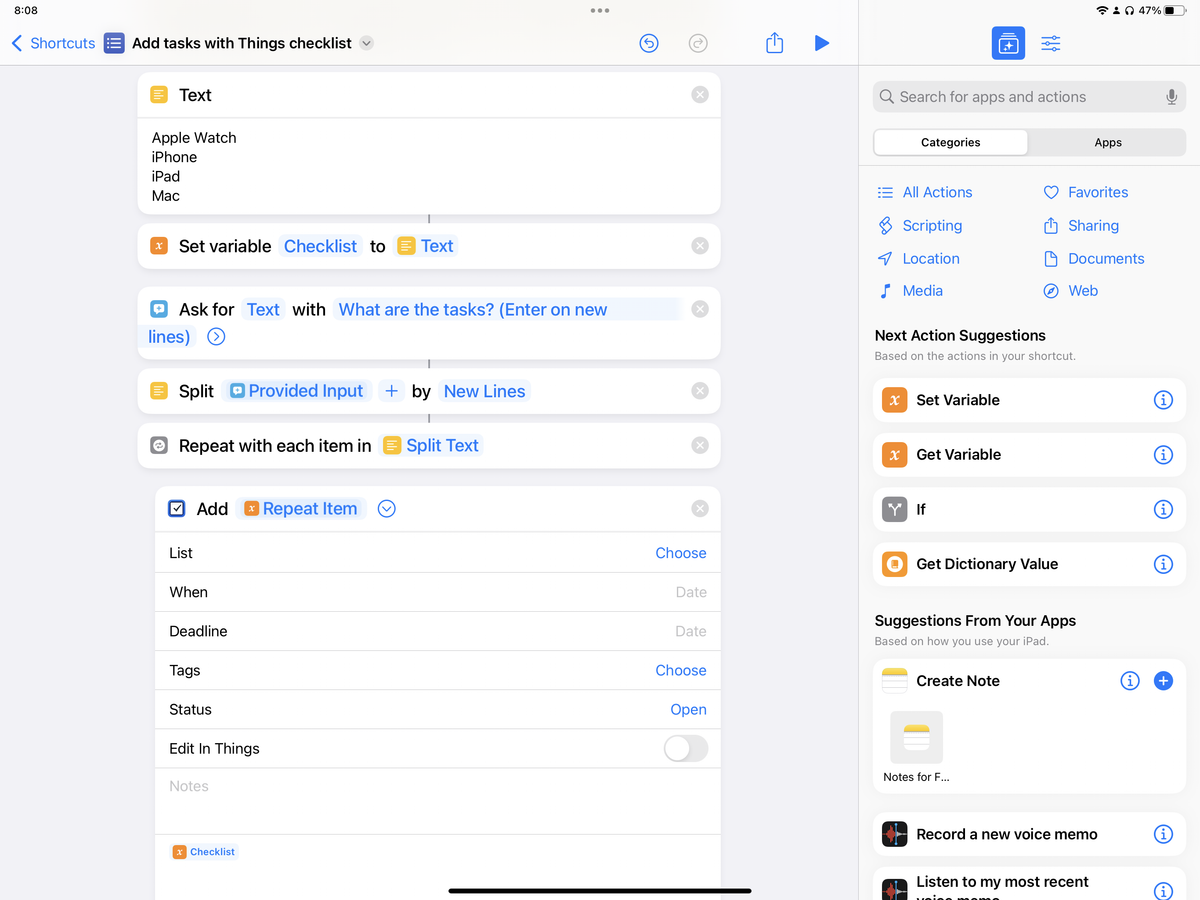Viewport: 1200px width, 900px height.
Task: Enable the Edit In Things toggle
Action: 686,748
